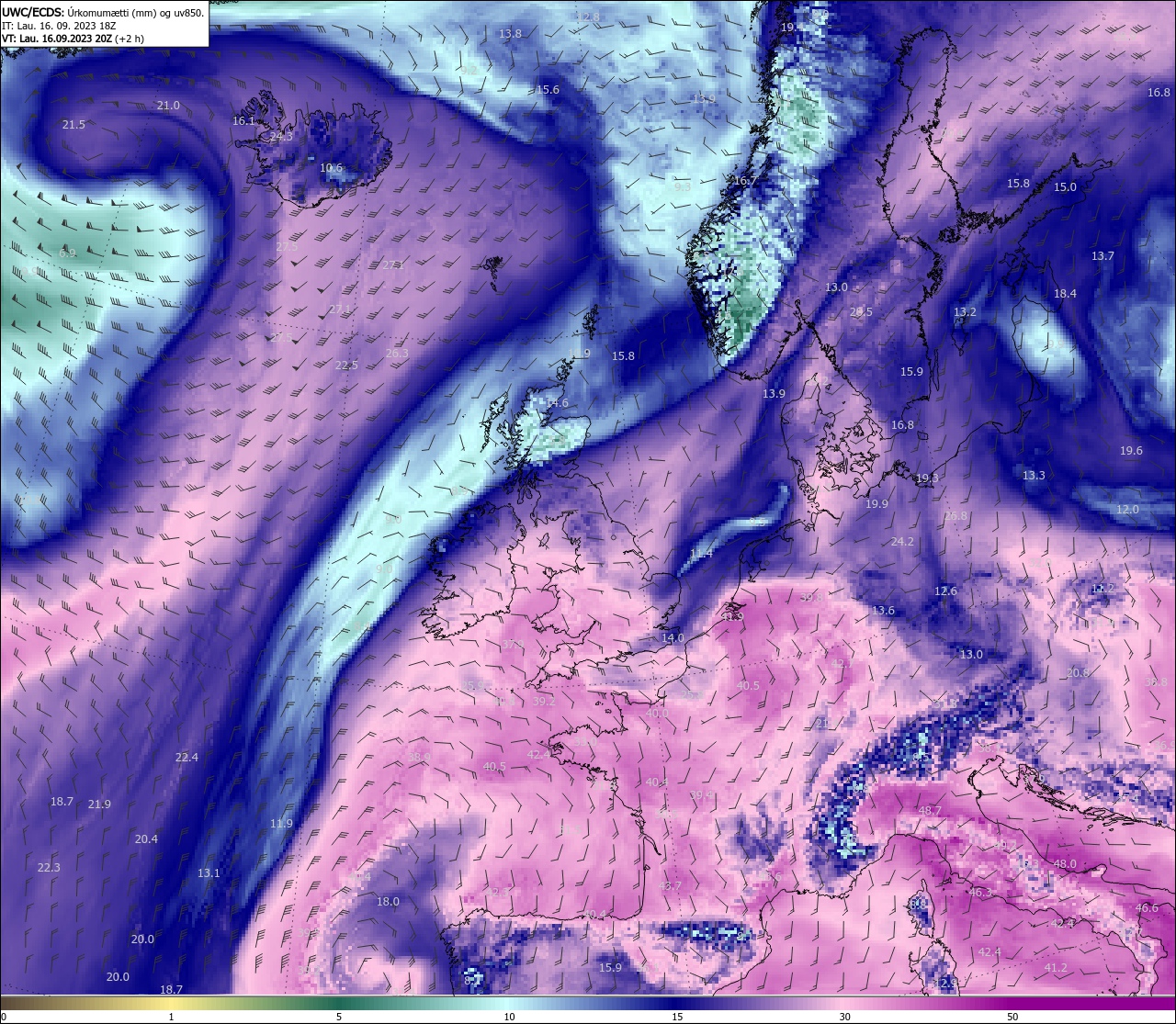This screenshot has height=1024, width=1176.
Task: Click the value 48.7 over the Mediterranean coast
Action: 930,811
